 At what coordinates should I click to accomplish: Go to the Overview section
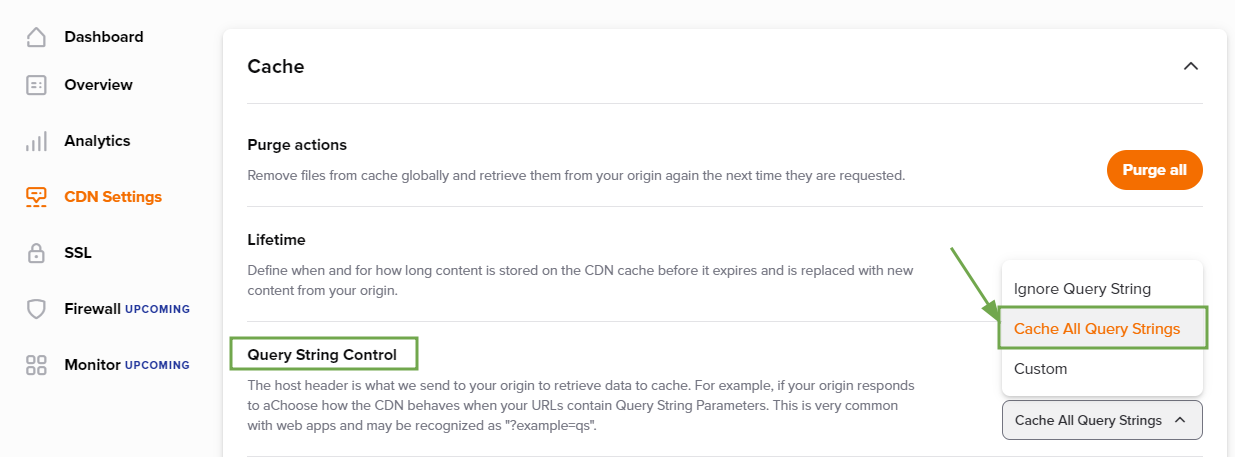[x=98, y=85]
